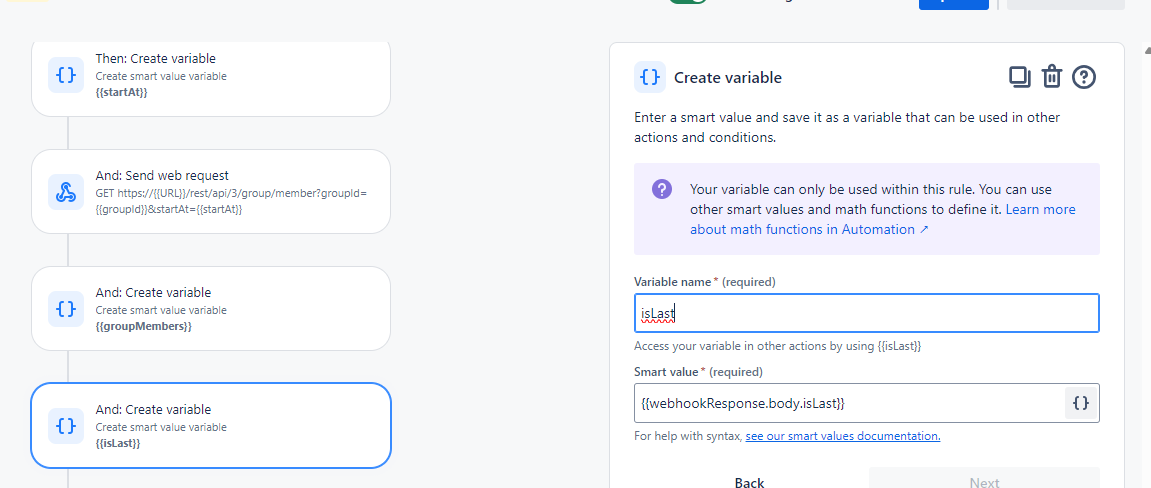Focus the Variable name input field

[866, 313]
